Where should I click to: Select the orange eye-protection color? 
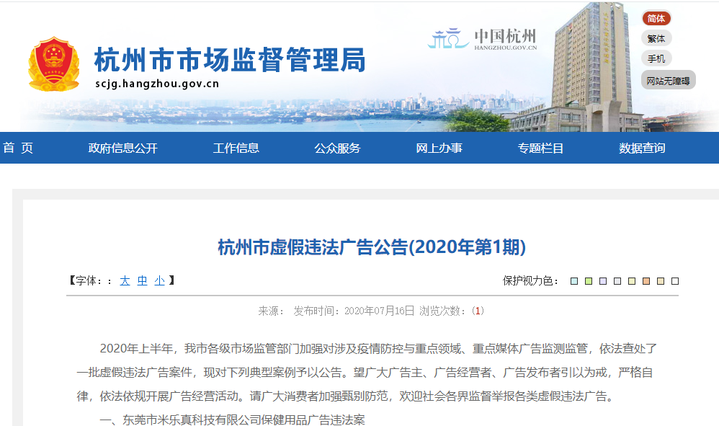click(646, 281)
